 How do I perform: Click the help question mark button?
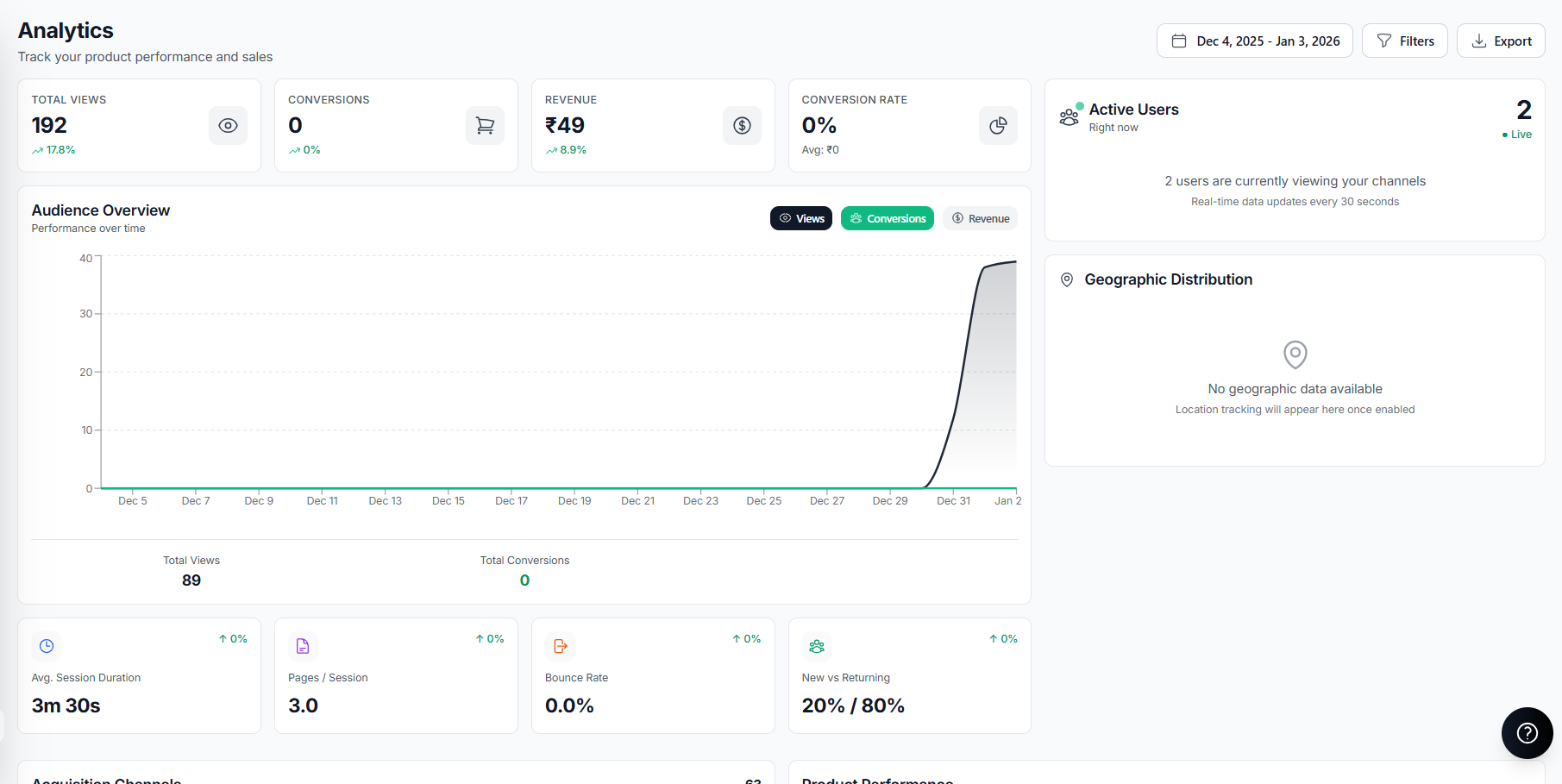1527,733
